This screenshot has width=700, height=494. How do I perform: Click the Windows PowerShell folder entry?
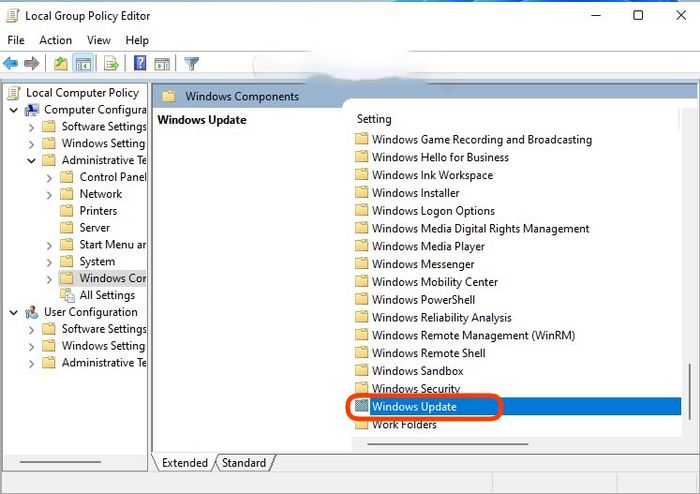pyautogui.click(x=423, y=300)
